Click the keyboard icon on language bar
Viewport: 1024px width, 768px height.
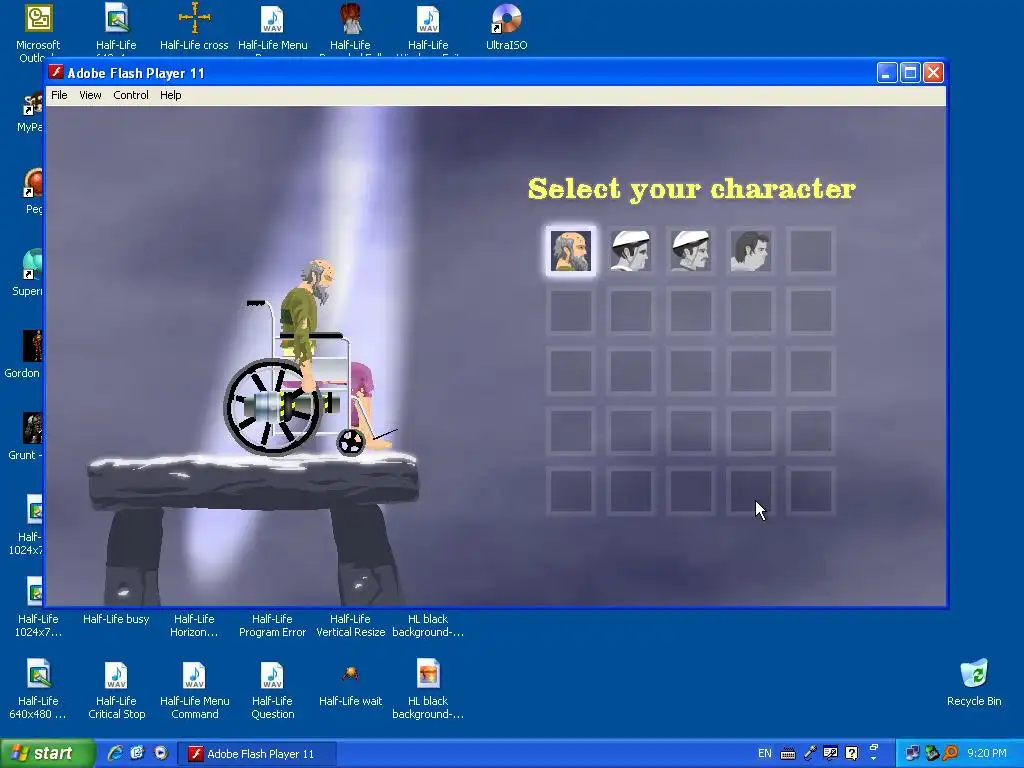coord(788,754)
